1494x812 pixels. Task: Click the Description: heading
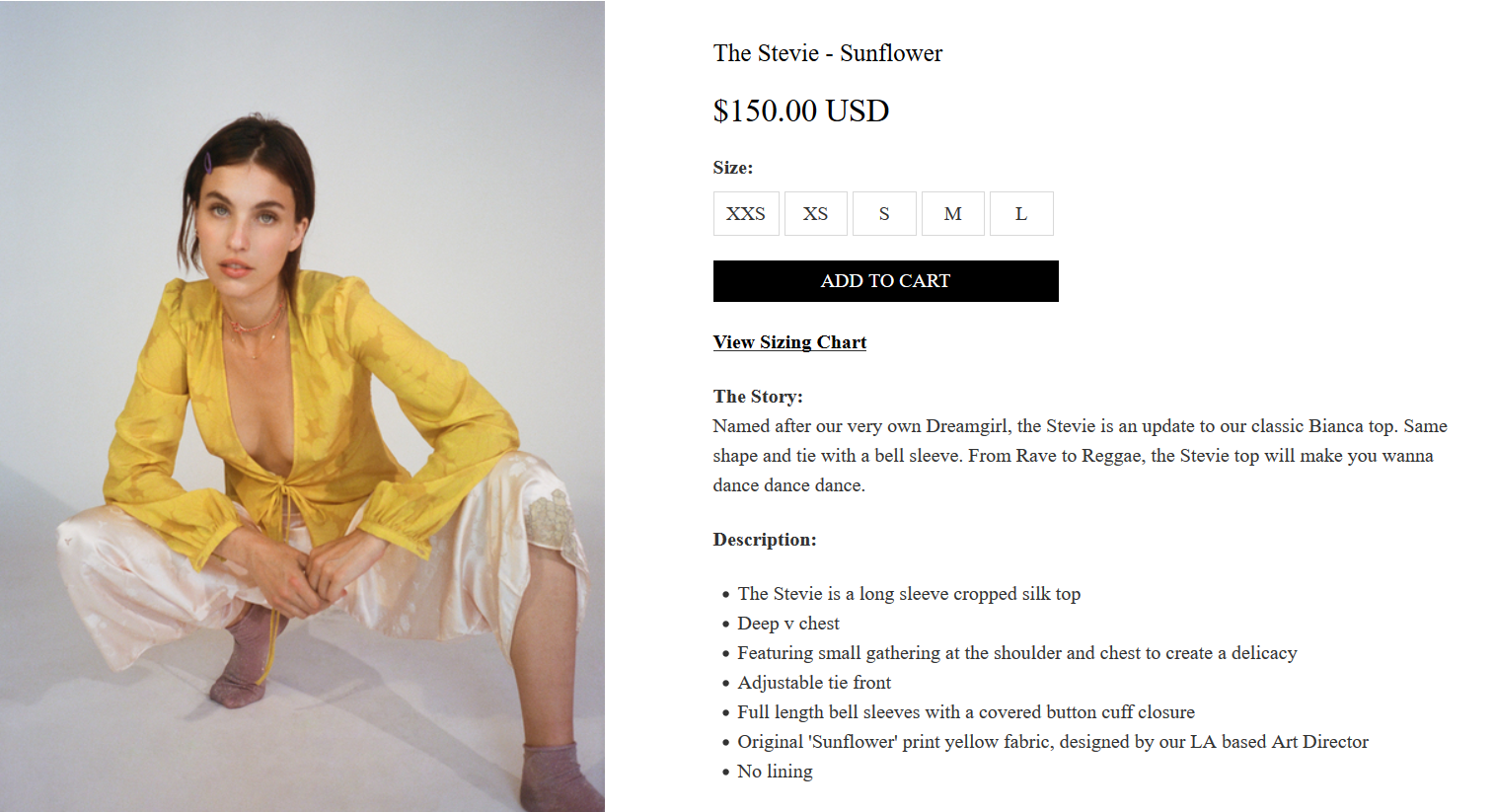click(765, 540)
